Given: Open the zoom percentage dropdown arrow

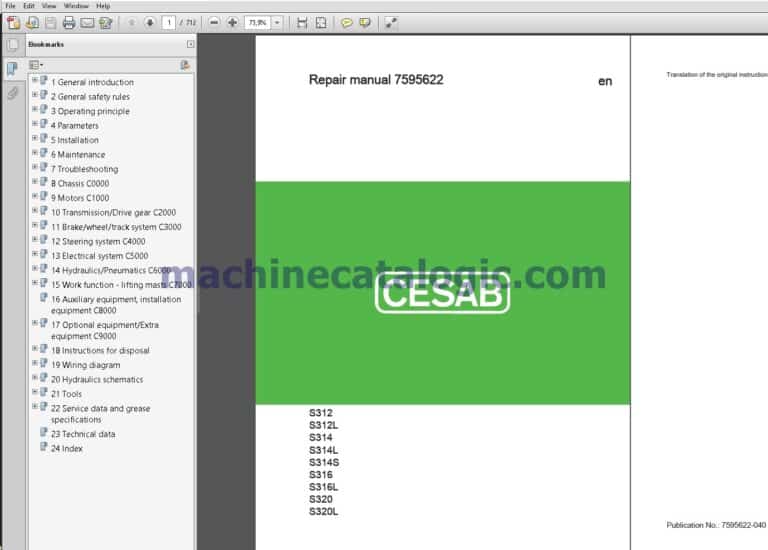Looking at the screenshot, I should tap(277, 23).
